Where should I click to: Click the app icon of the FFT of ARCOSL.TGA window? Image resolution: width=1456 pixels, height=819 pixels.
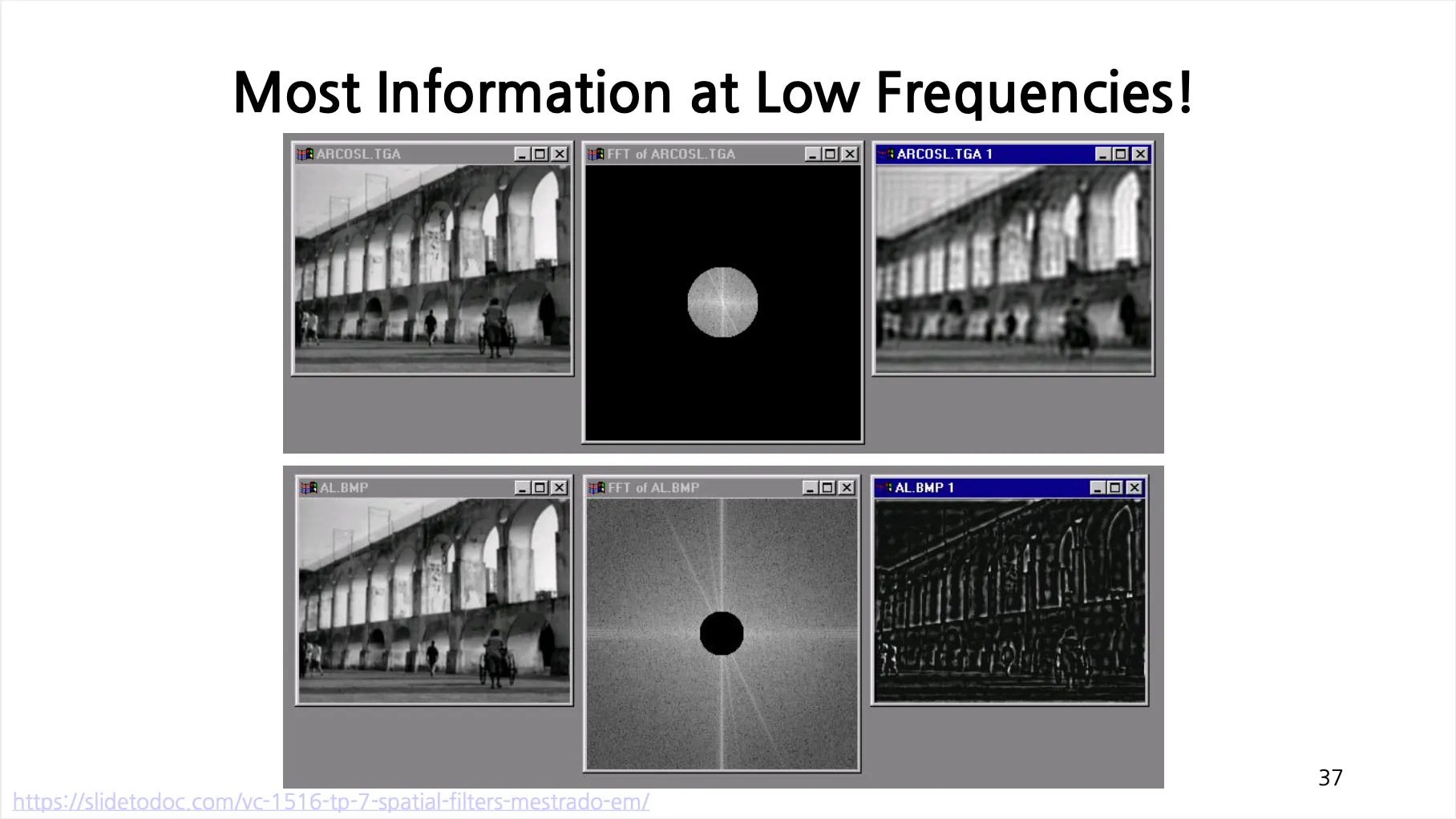tap(596, 154)
